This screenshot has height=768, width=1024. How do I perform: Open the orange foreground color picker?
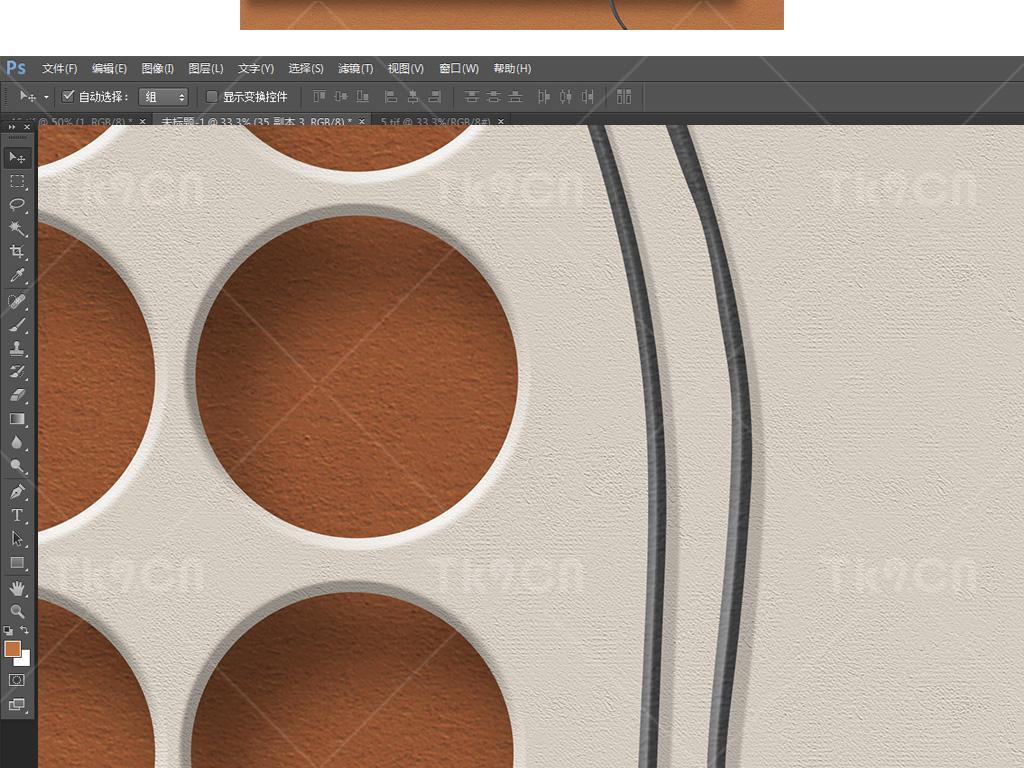pos(12,648)
